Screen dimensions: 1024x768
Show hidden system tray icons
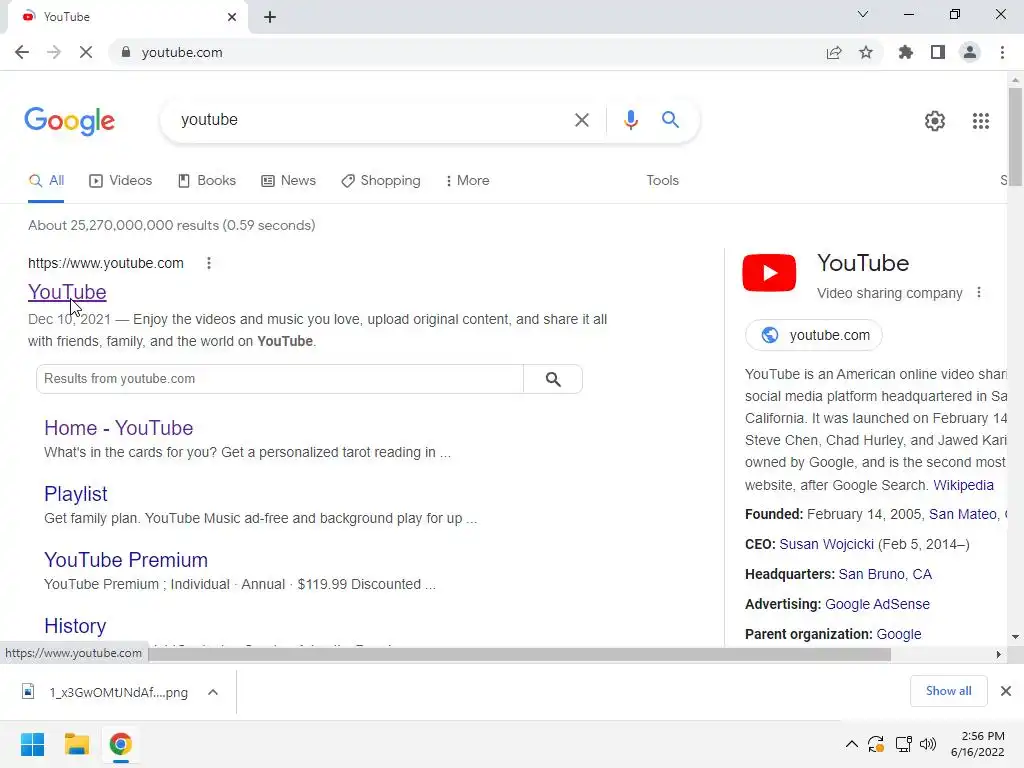852,744
